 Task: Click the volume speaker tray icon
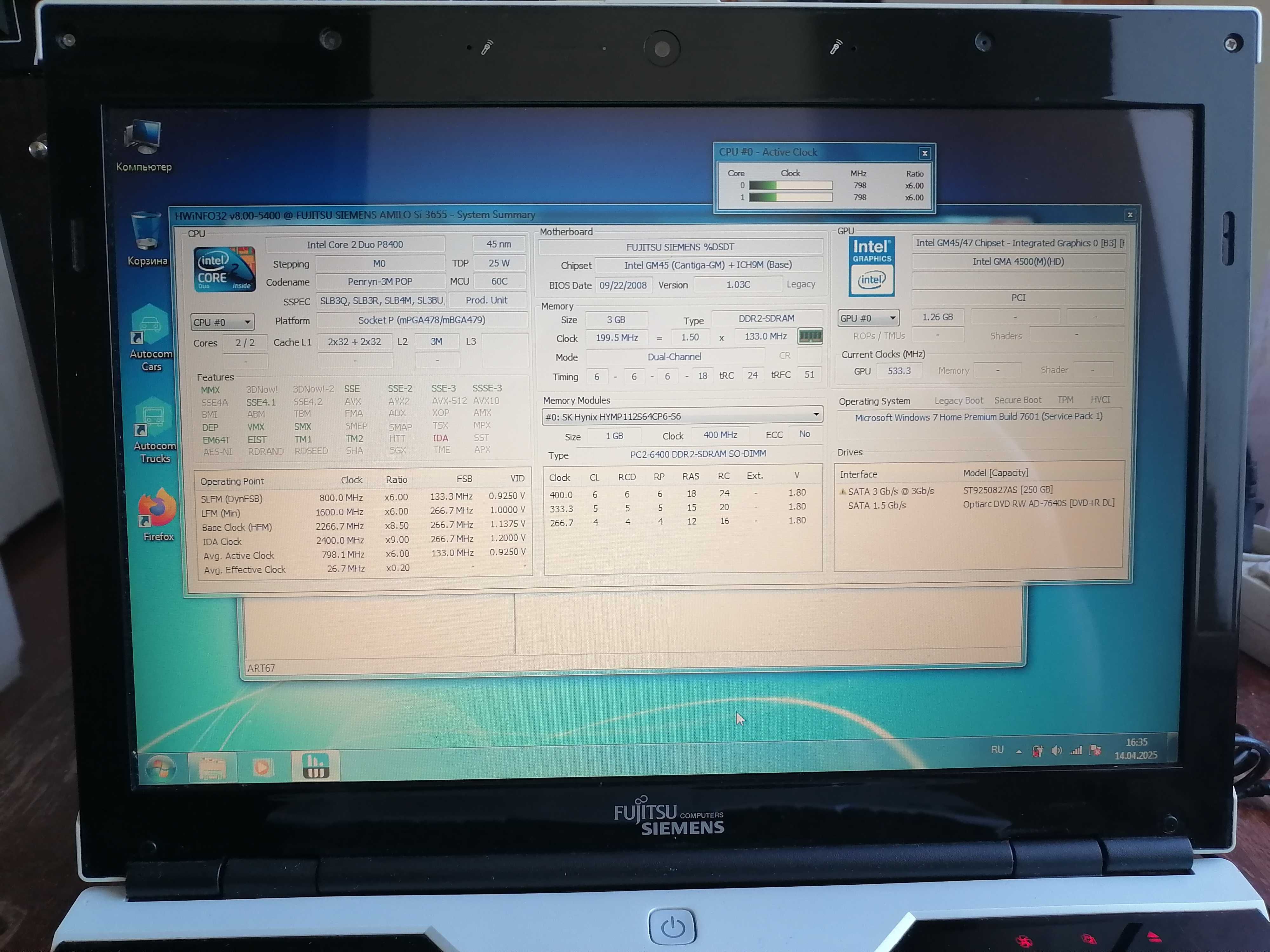click(x=1056, y=750)
